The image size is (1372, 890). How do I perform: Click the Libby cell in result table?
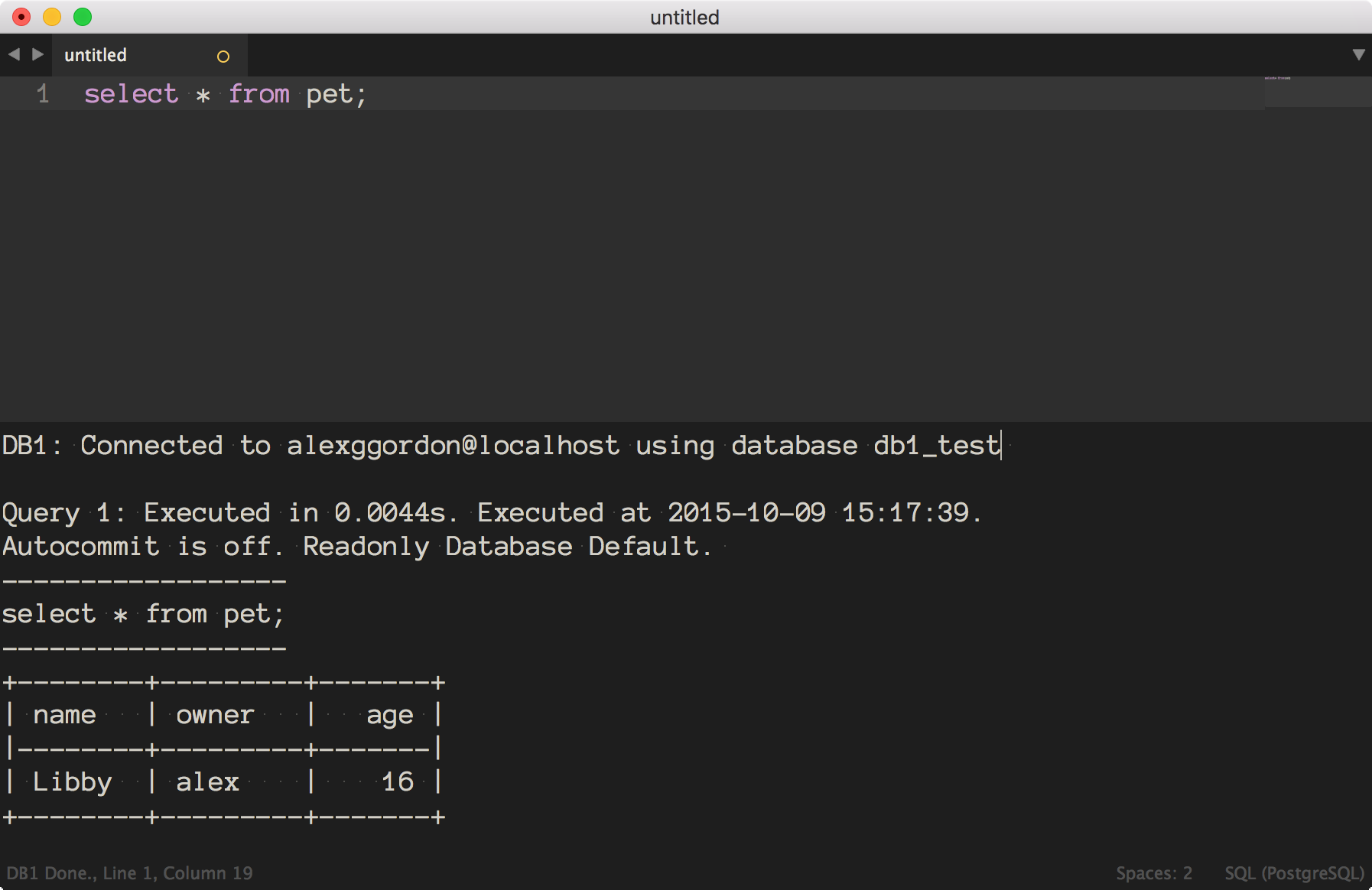pos(72,782)
